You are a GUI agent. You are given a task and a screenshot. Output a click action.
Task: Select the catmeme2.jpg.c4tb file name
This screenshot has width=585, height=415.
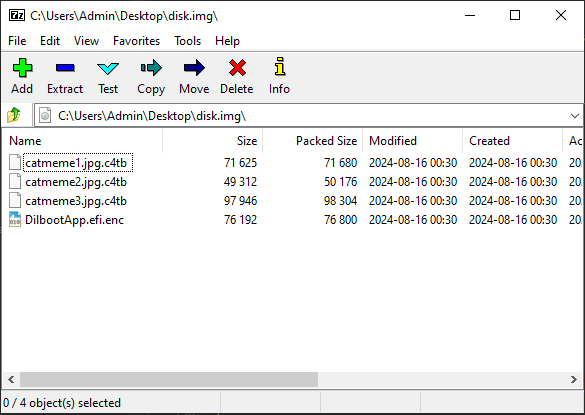tap(76, 182)
